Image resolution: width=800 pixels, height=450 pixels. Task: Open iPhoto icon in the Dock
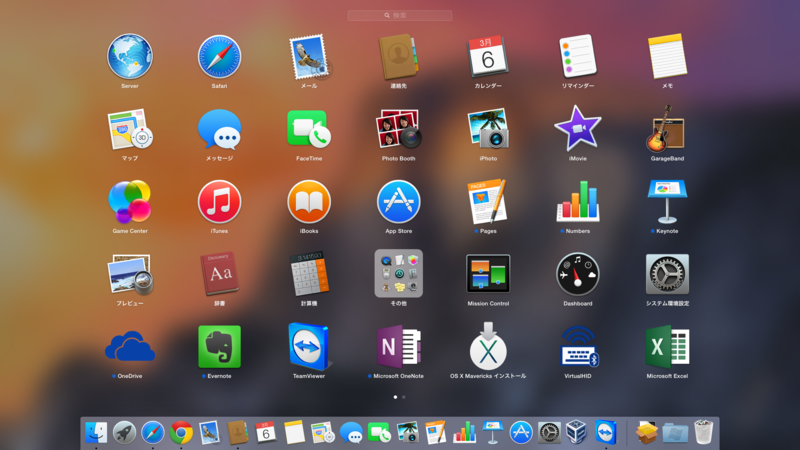[x=408, y=433]
